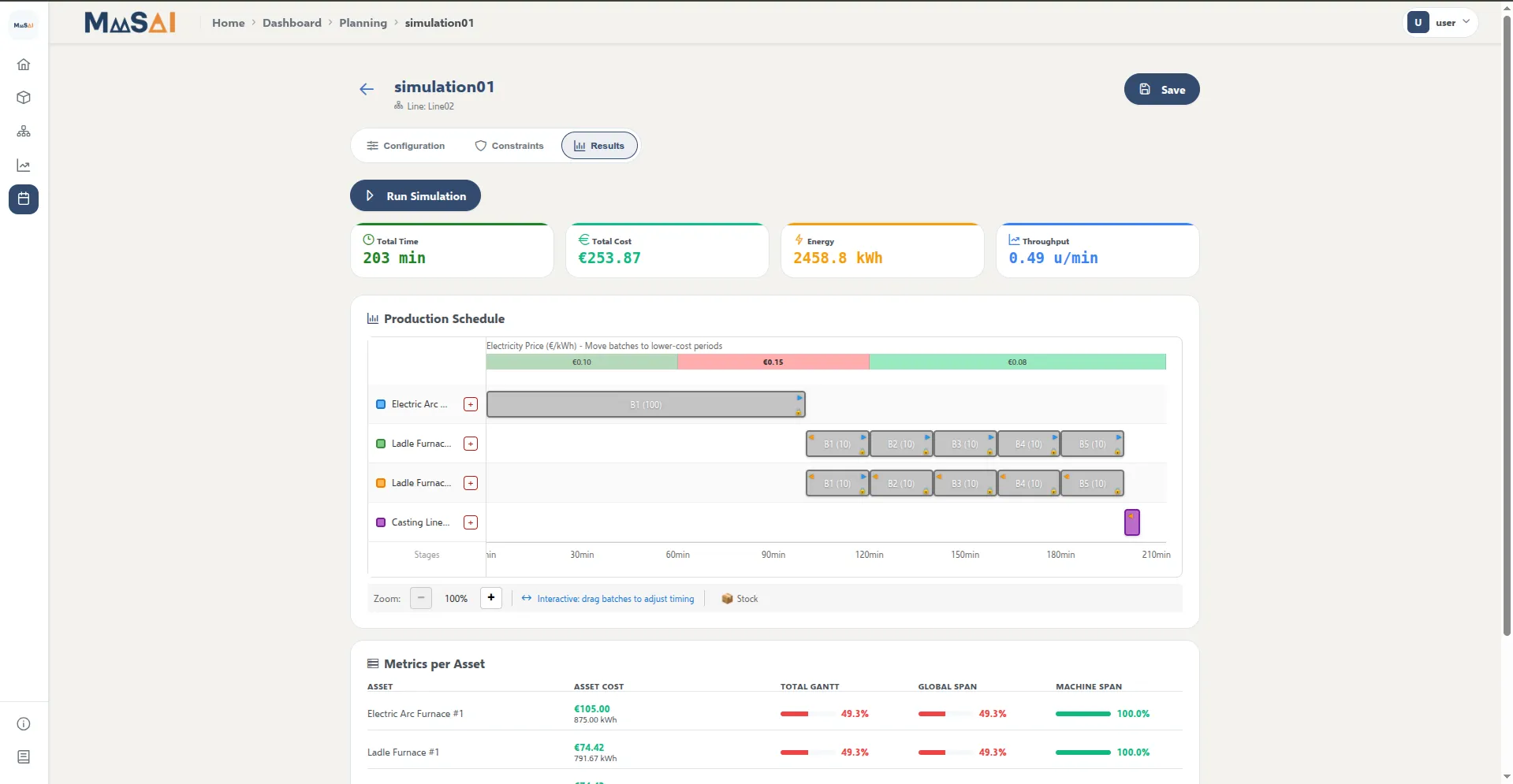
Task: Click Run Simulation button
Action: tap(416, 195)
